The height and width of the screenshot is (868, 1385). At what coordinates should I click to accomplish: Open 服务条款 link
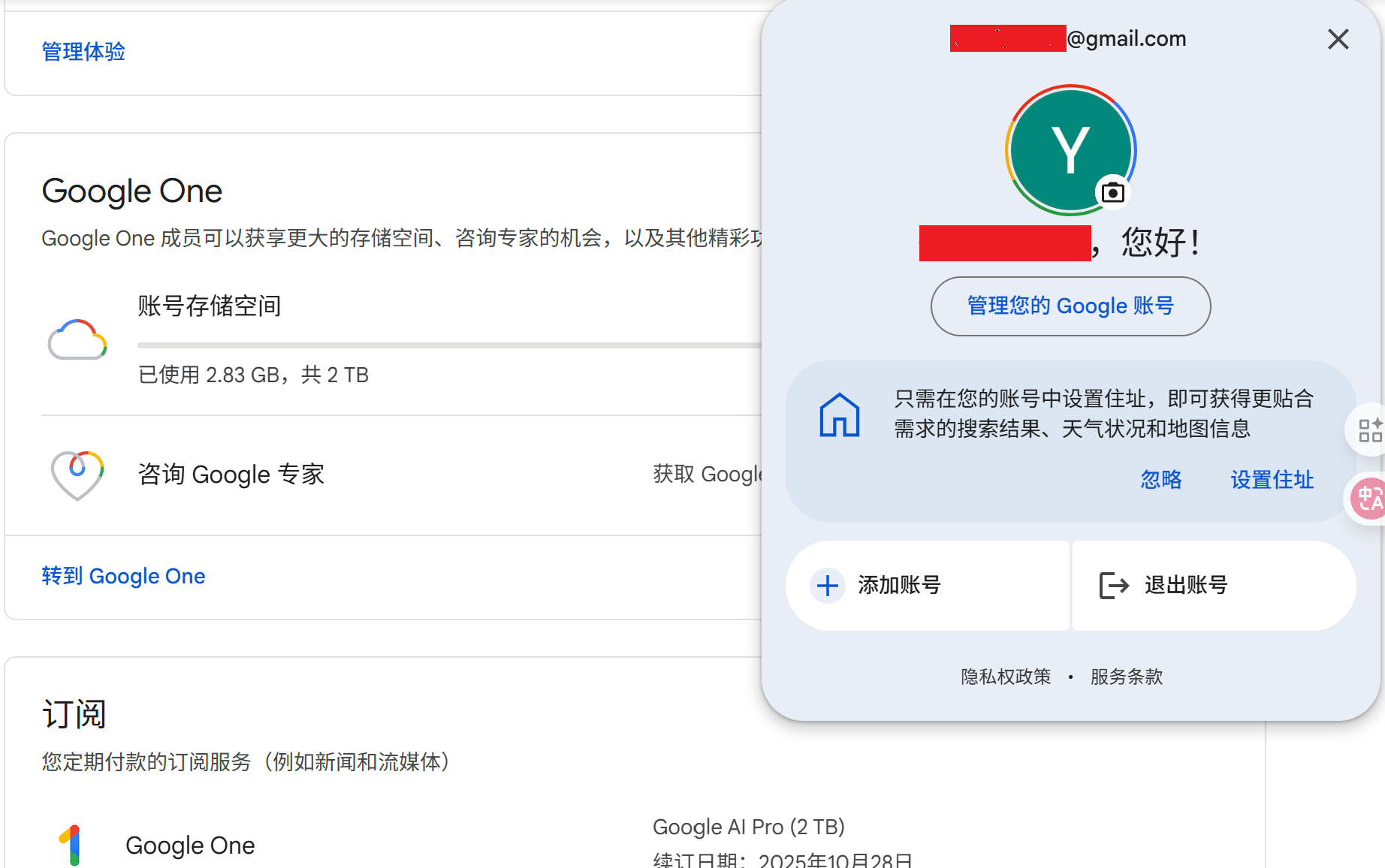tap(1126, 677)
